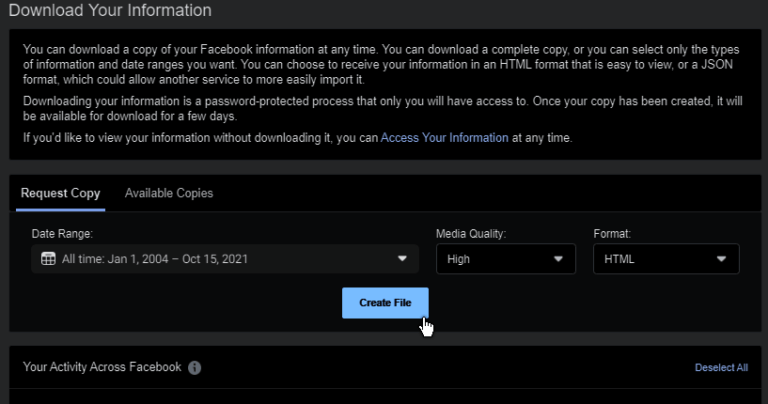768x404 pixels.
Task: Open the Media Quality dropdown arrow
Action: point(558,259)
